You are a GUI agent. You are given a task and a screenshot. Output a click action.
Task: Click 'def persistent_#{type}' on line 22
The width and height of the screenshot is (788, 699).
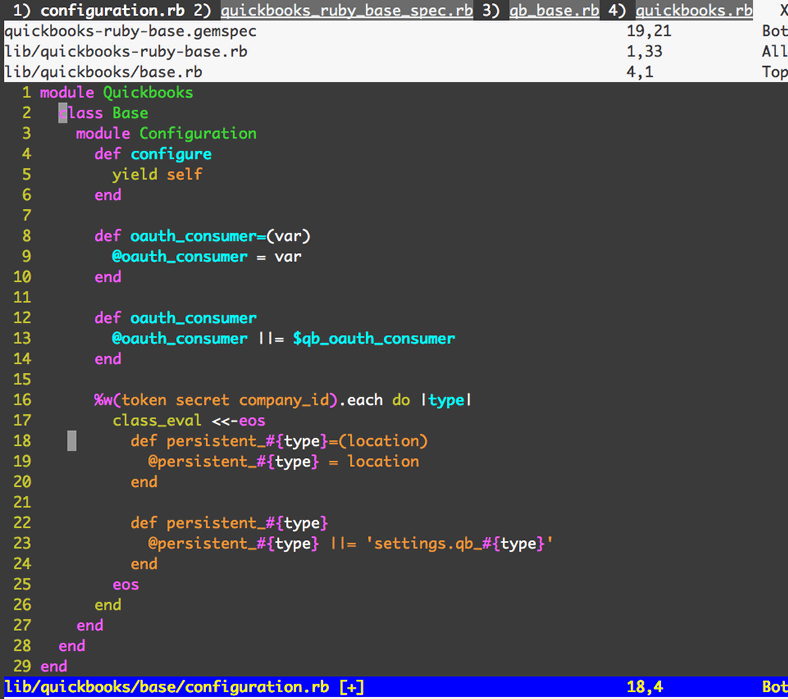(x=229, y=523)
